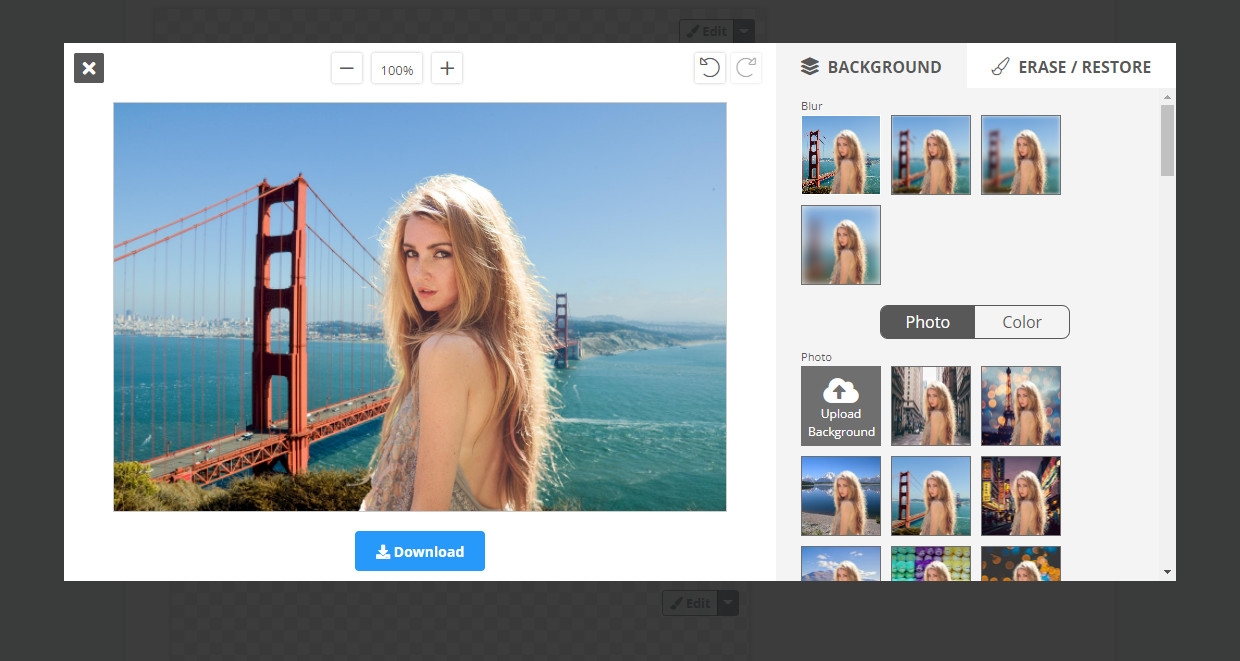Zoom out with the minus button

click(347, 68)
